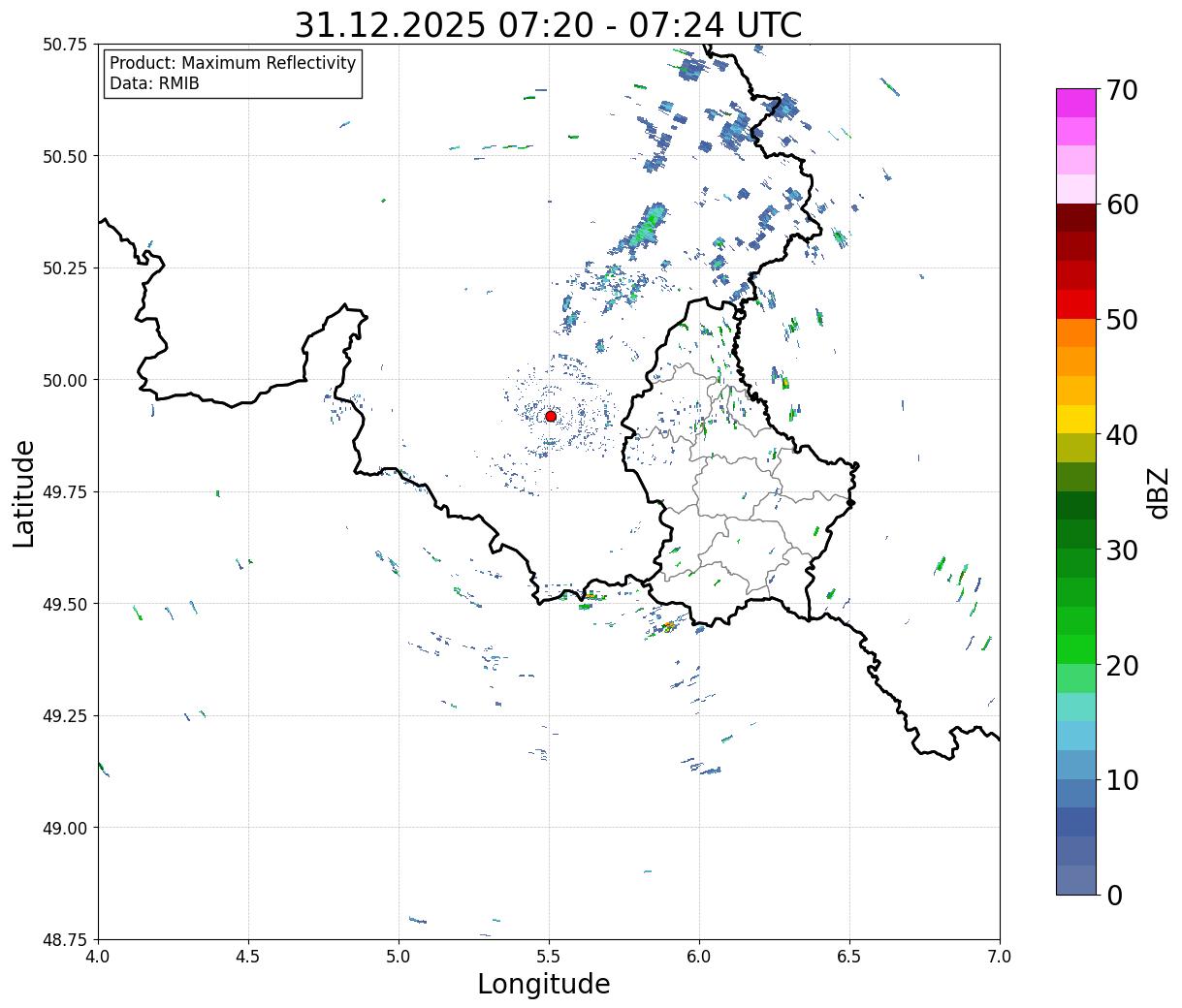The height and width of the screenshot is (1008, 1182).
Task: Click the latitude tick label 49.25
Action: click(65, 716)
